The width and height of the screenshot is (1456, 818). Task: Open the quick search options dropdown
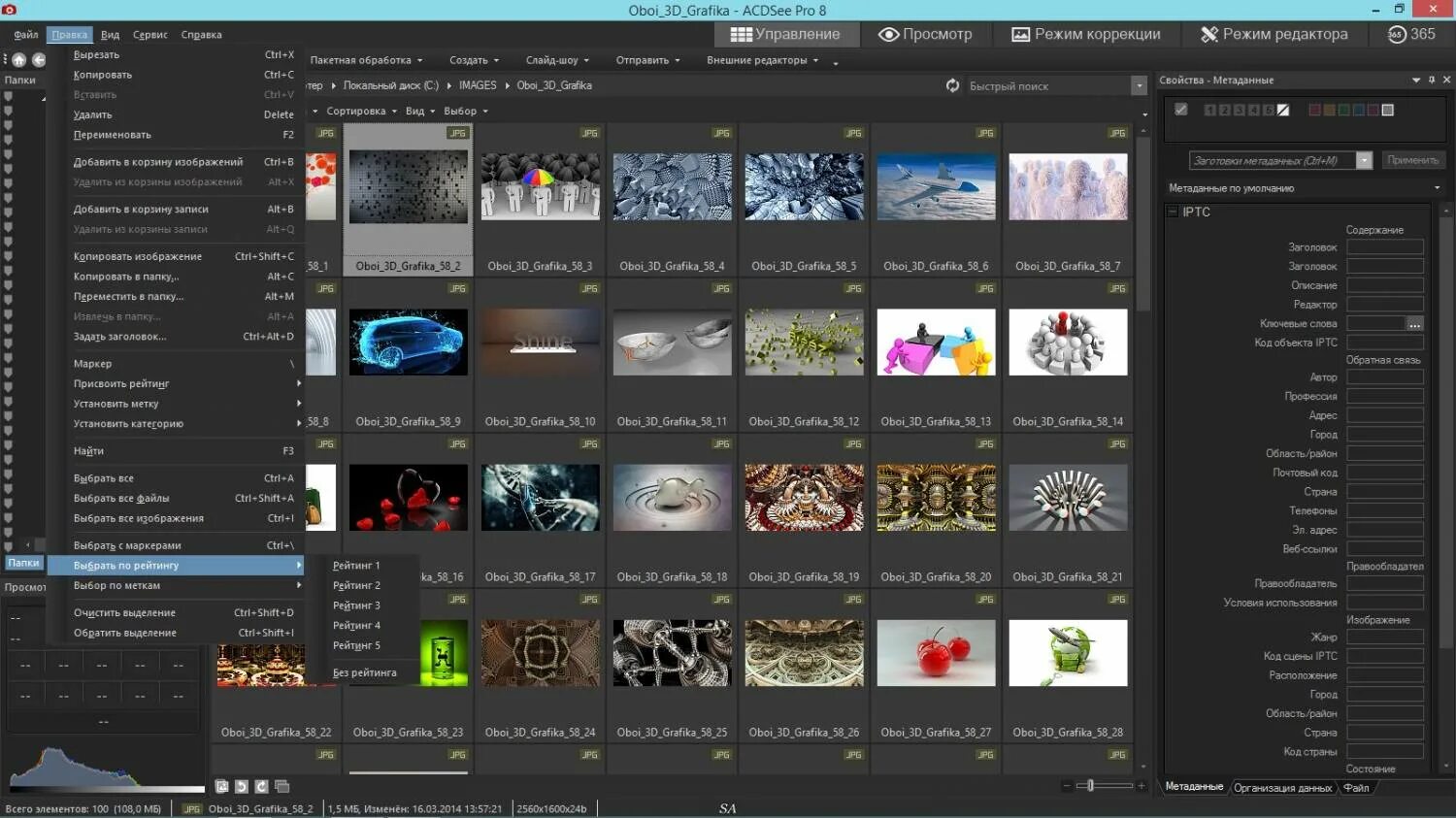[x=1139, y=85]
